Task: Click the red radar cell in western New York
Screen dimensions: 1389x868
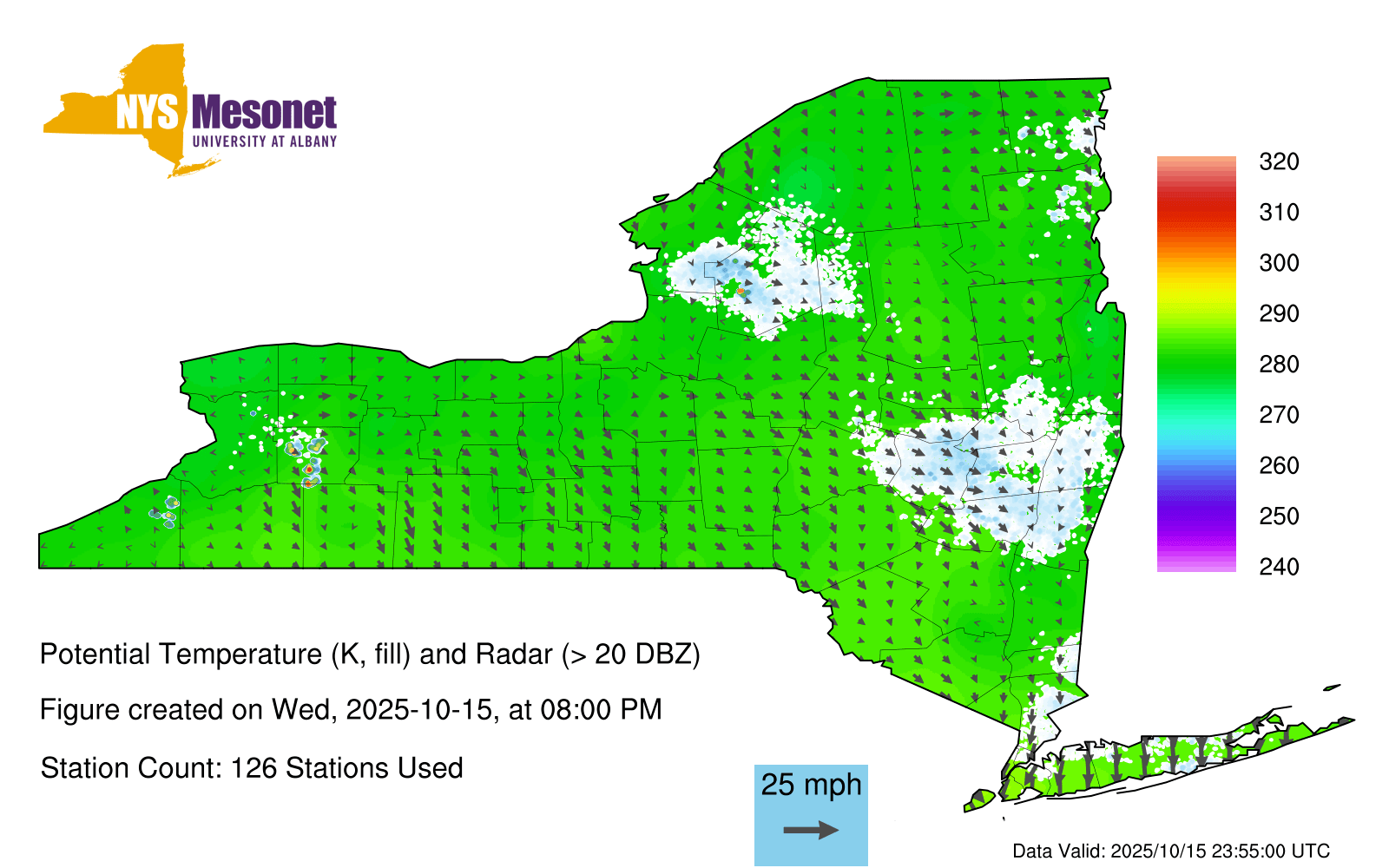Action: (x=308, y=470)
